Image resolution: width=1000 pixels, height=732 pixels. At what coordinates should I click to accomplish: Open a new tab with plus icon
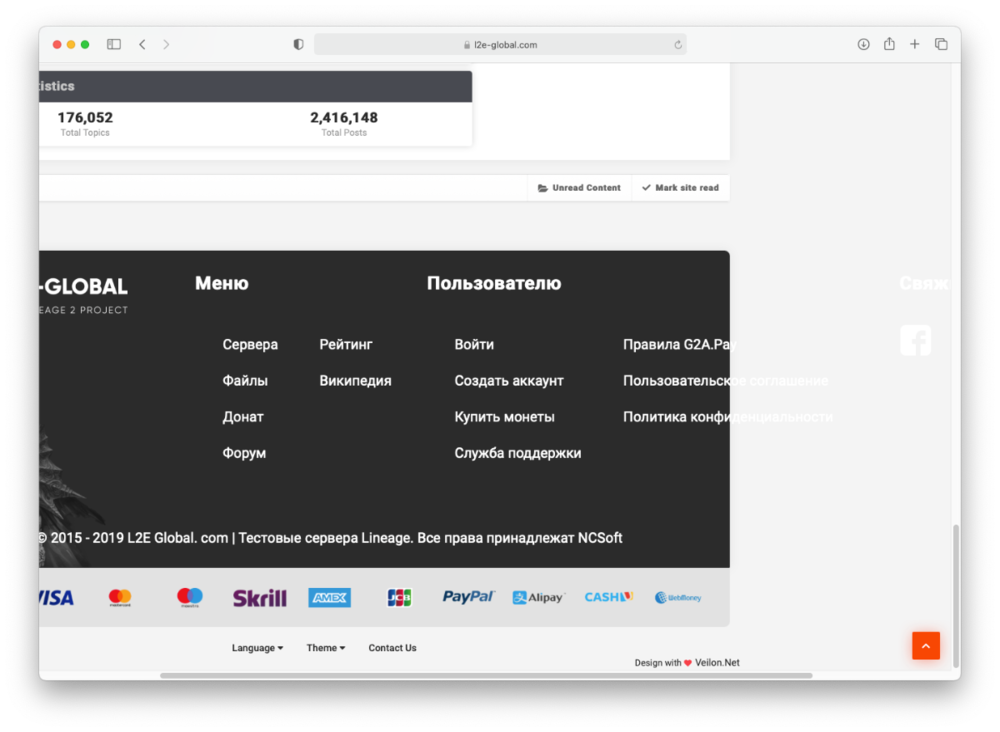click(914, 44)
